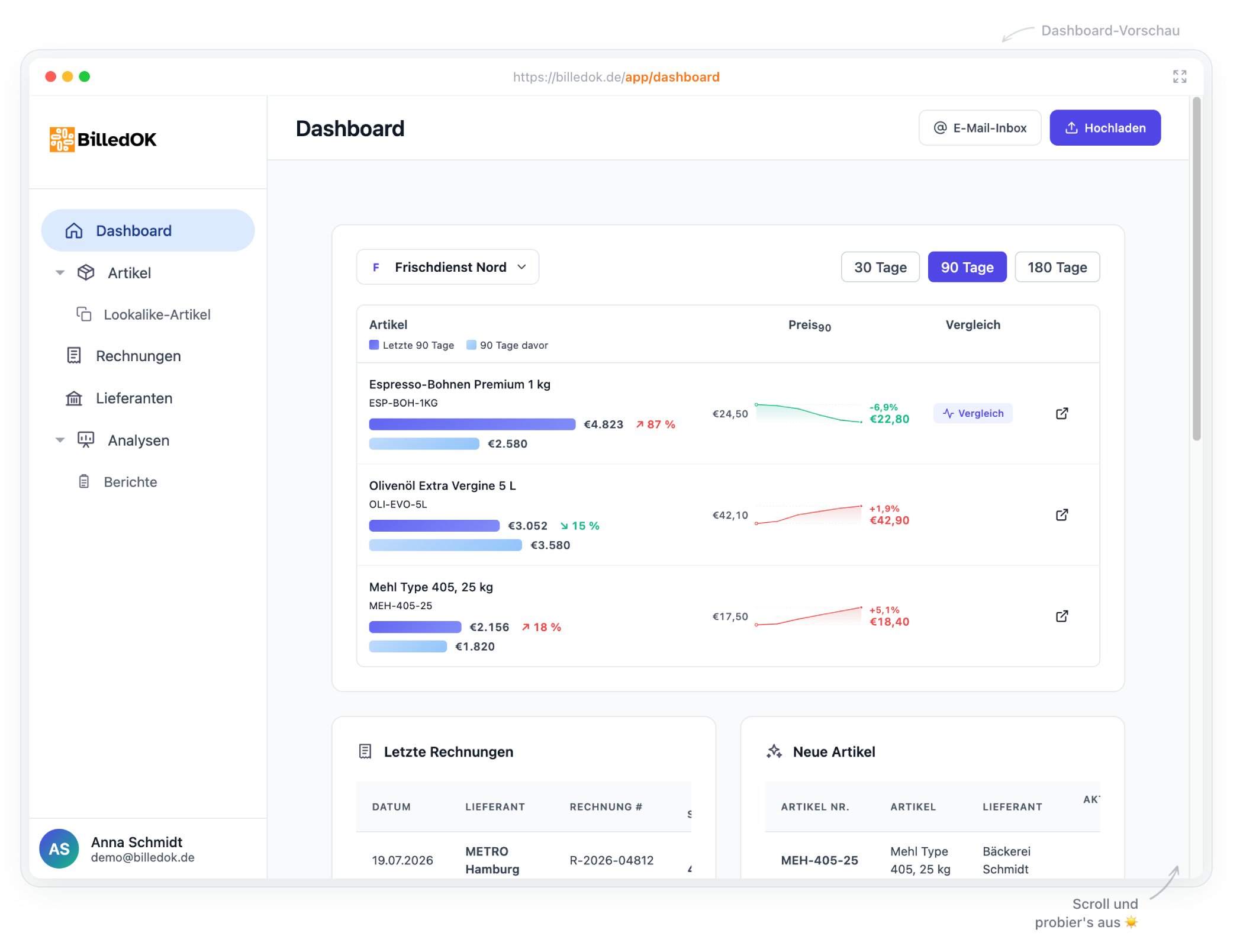Collapse the Analysen menu section arrow
1243x952 pixels.
click(60, 440)
